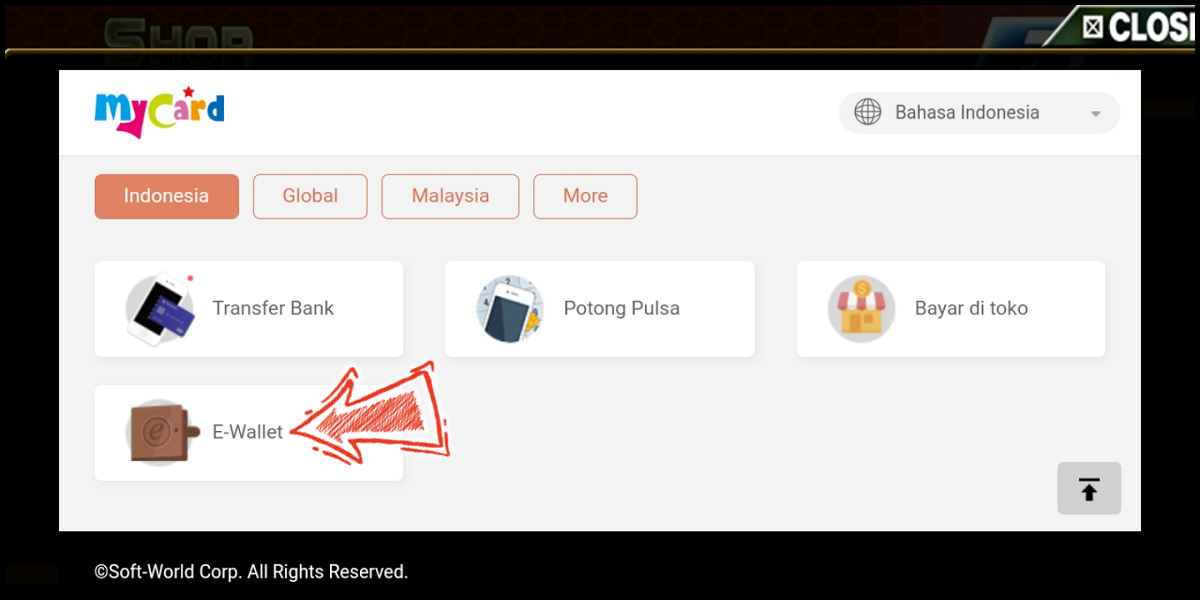Select the Indonesia region tab
The width and height of the screenshot is (1200, 600).
(x=167, y=196)
